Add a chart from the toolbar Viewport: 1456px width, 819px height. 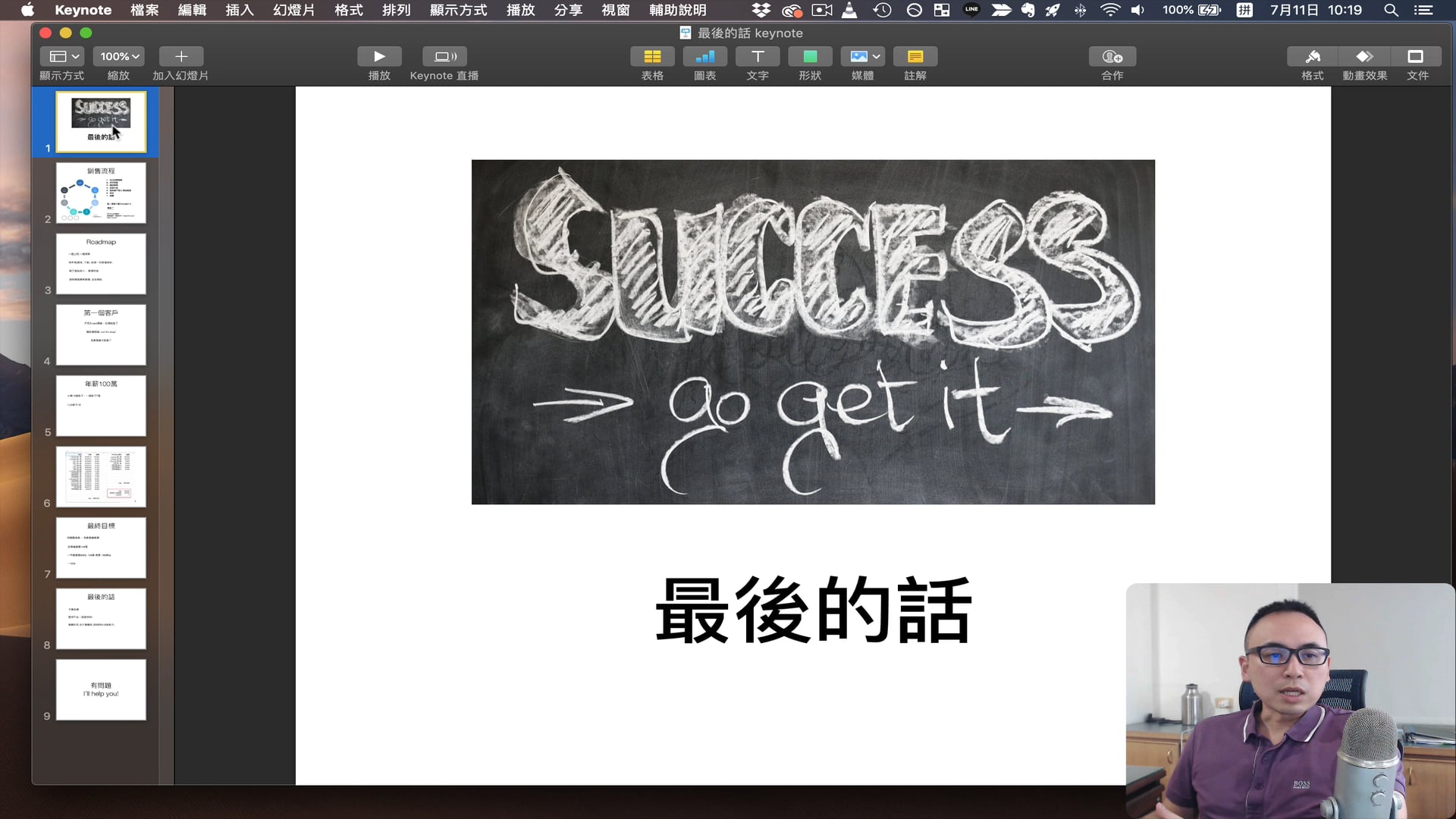coord(704,57)
